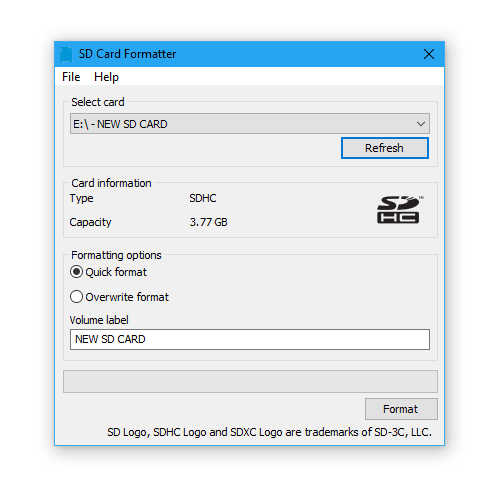
Task: Click the 3.77 GB capacity value
Action: click(209, 222)
